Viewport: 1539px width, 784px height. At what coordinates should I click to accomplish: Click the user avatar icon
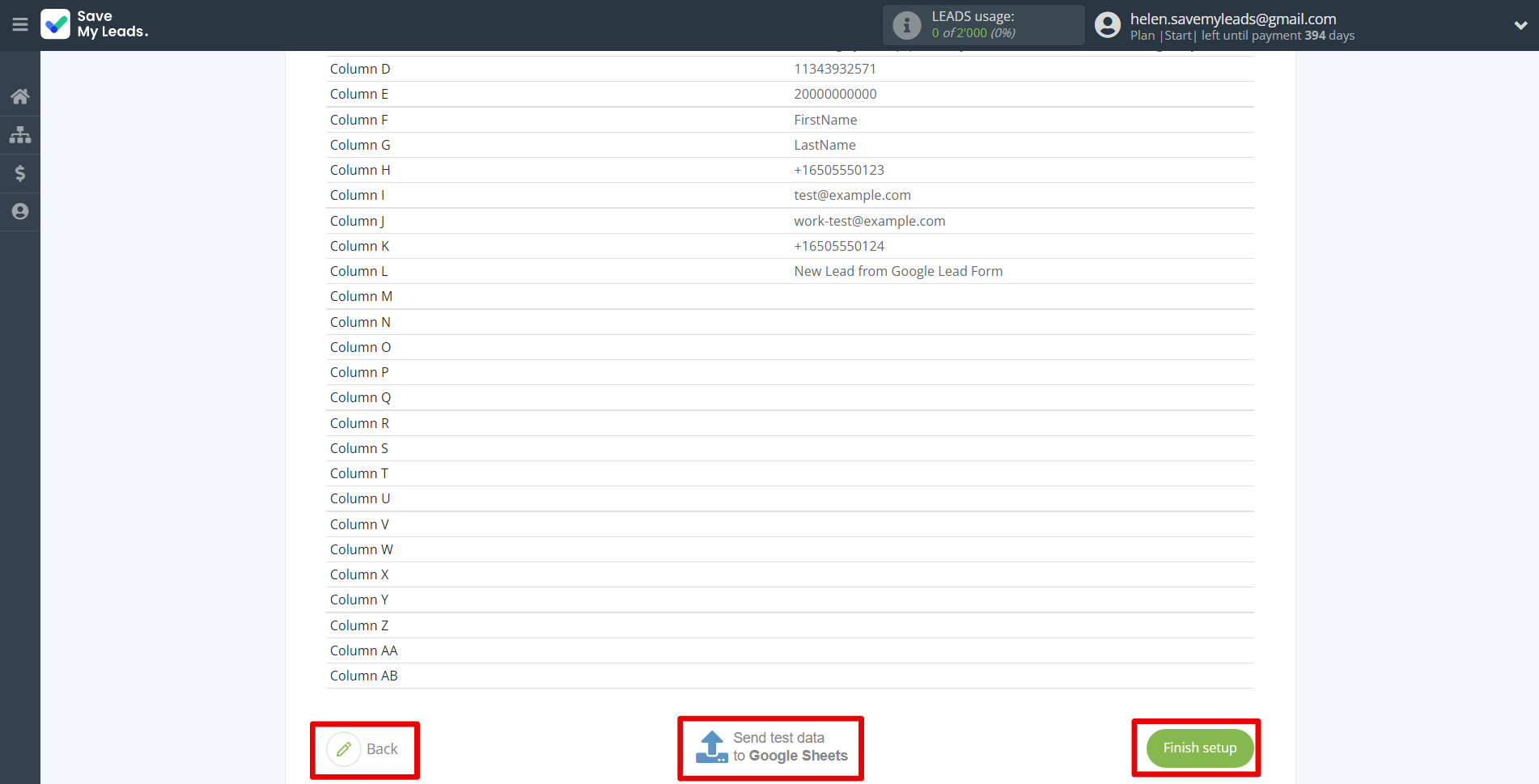pyautogui.click(x=1108, y=25)
